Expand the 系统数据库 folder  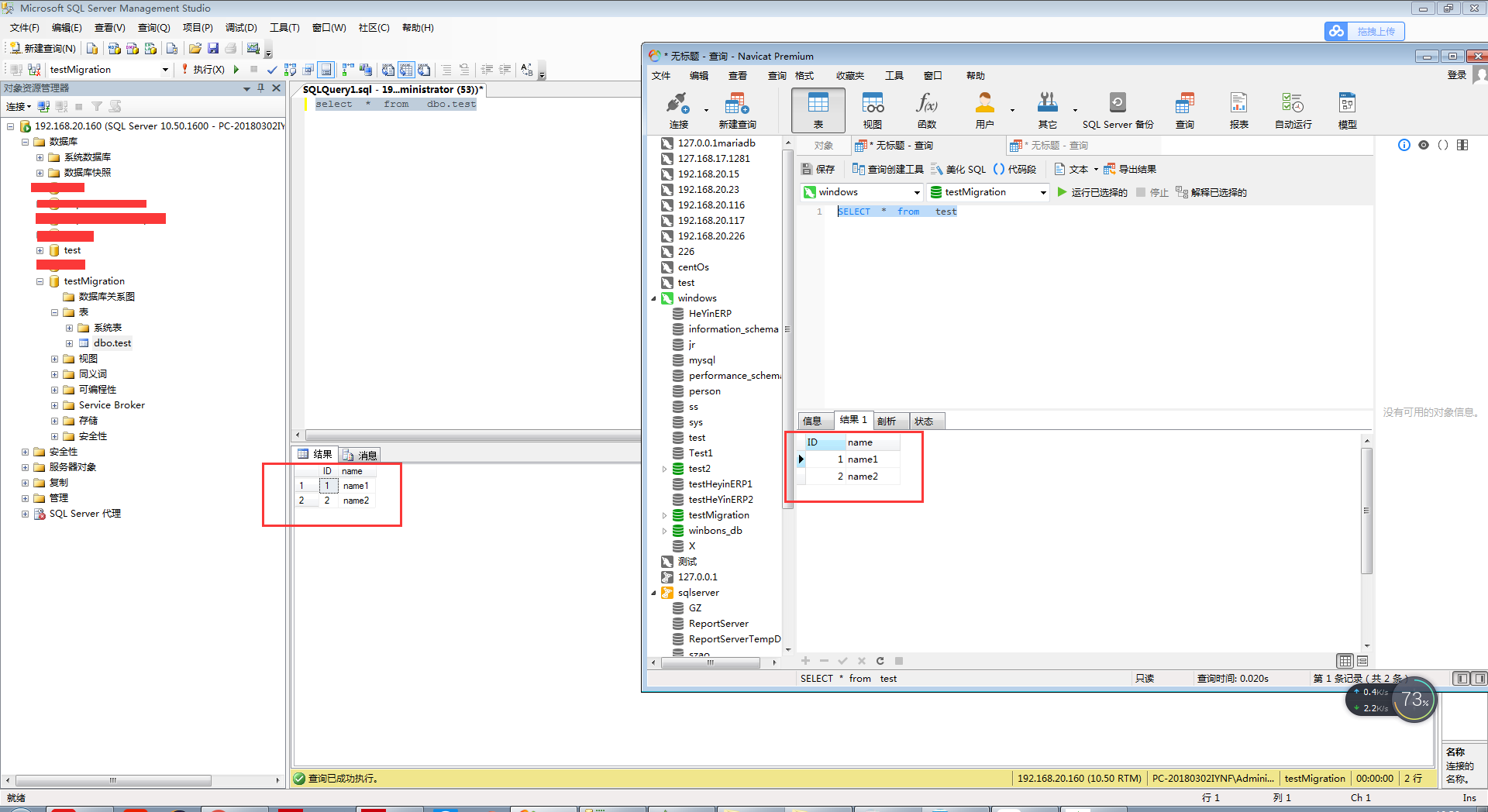click(40, 157)
